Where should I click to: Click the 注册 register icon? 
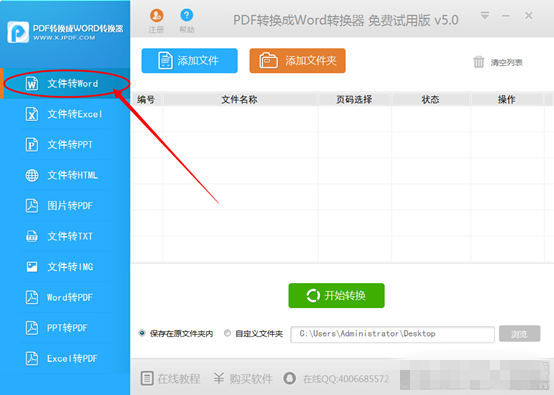157,16
